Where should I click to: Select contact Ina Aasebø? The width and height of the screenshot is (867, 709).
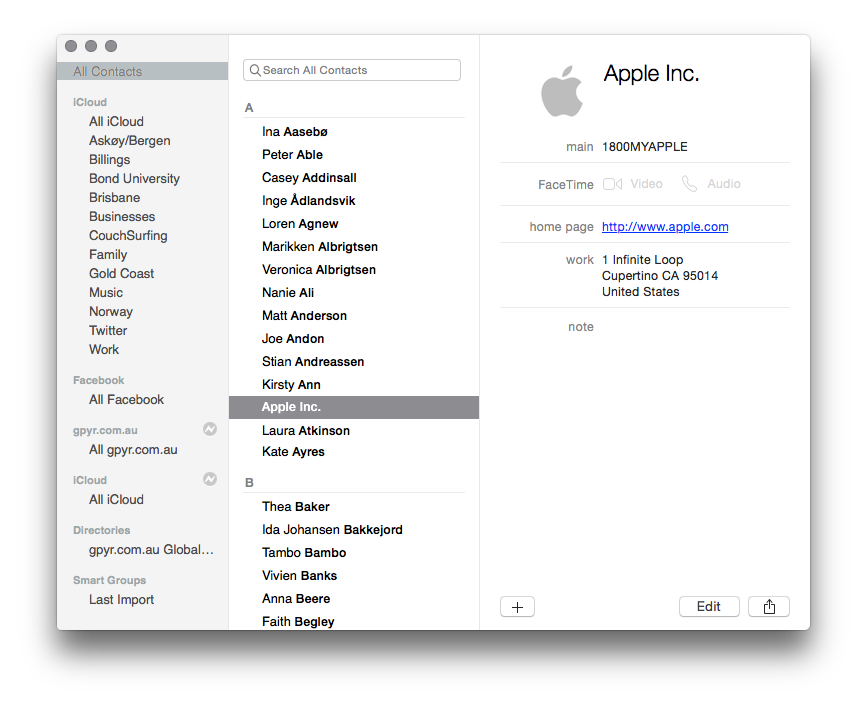pos(295,132)
